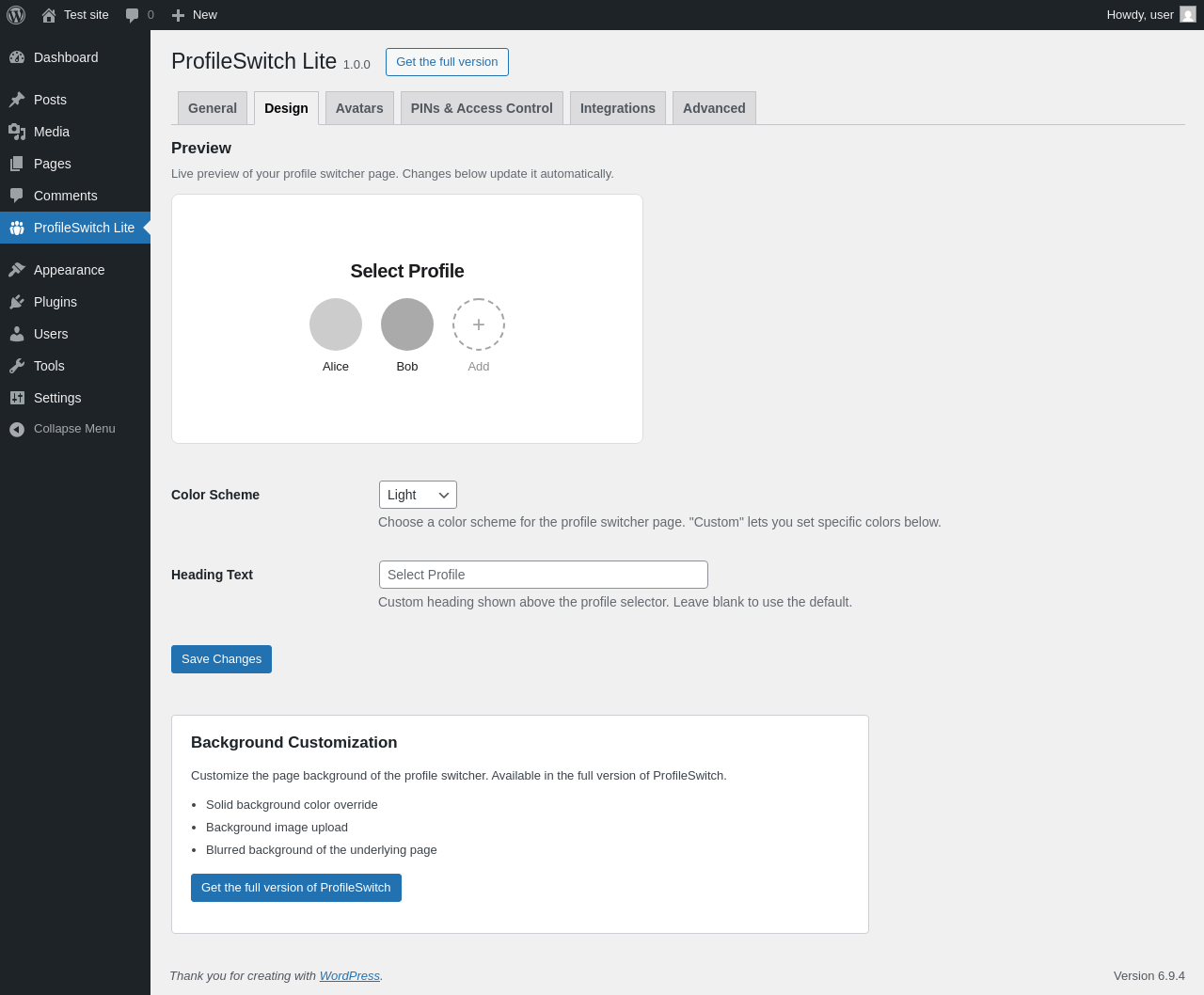Click the Test site home icon
Viewport: 1204px width, 995px height.
pyautogui.click(x=49, y=15)
